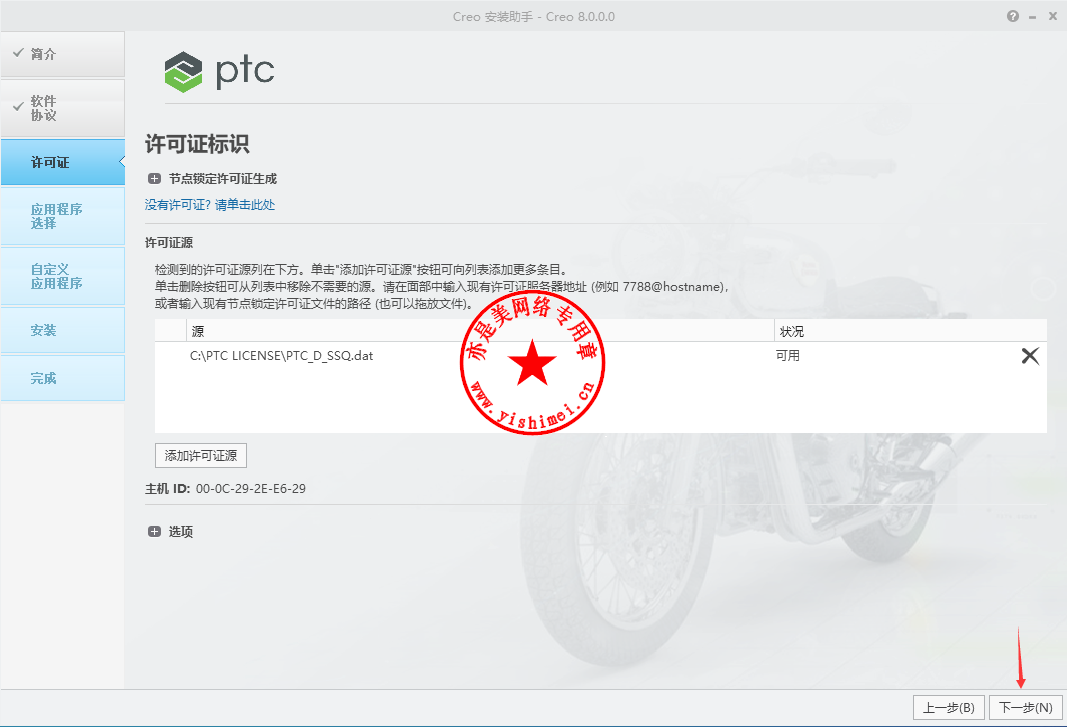The image size is (1067, 727).
Task: Click the help question mark icon
Action: [1013, 16]
